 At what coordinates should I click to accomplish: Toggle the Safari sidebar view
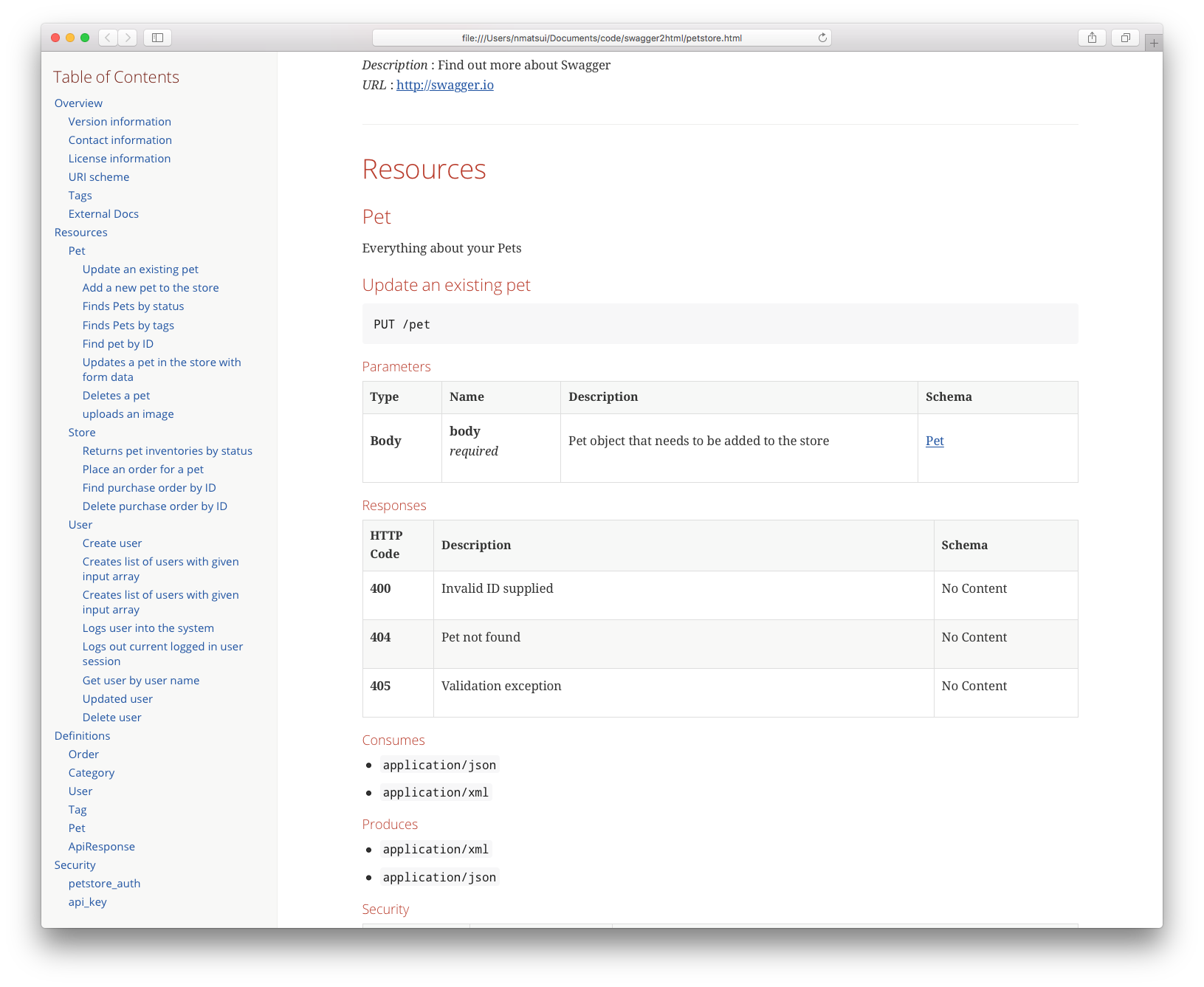click(x=159, y=38)
